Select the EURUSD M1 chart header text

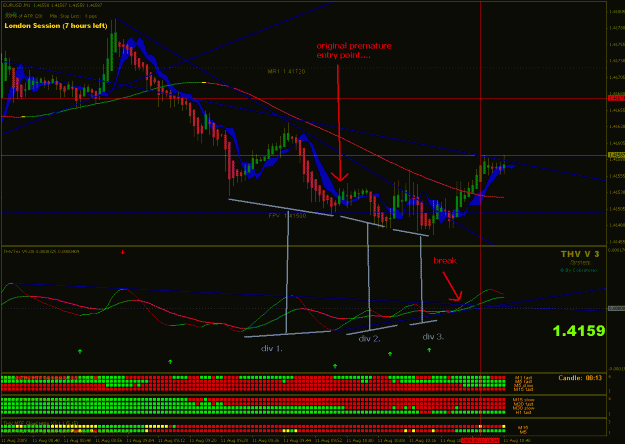[53, 5]
